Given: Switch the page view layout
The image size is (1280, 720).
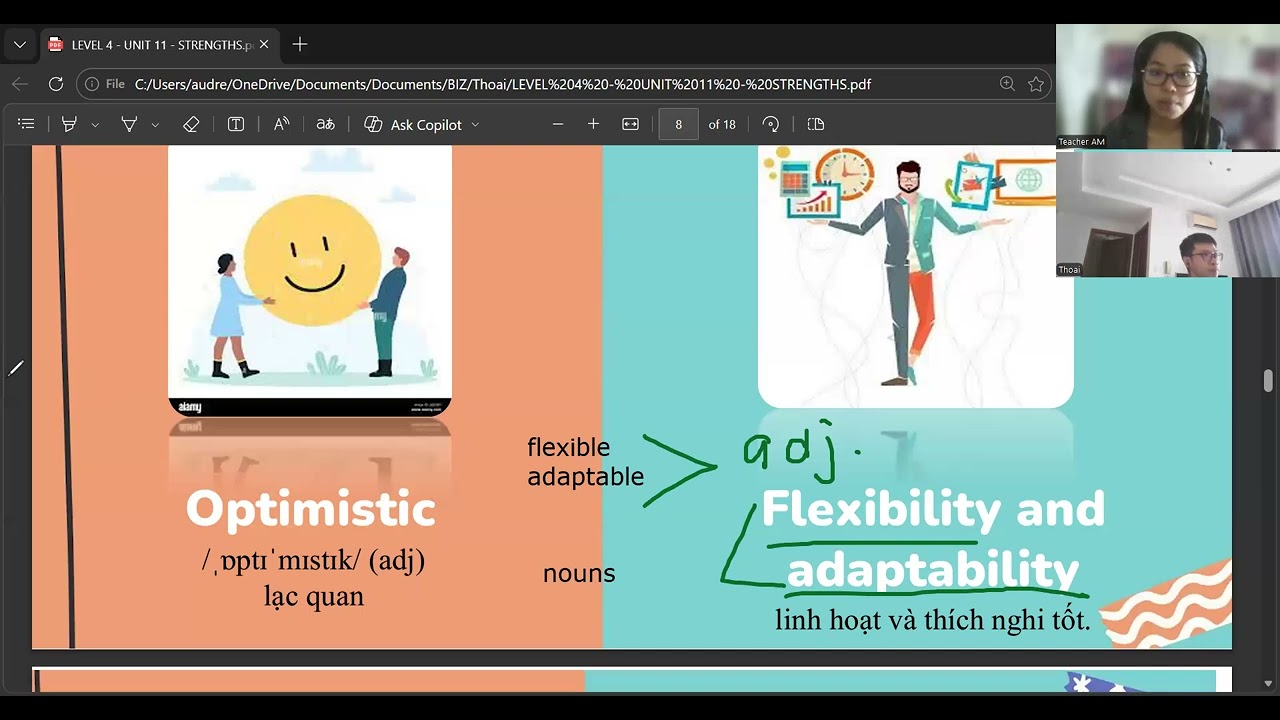Looking at the screenshot, I should click(816, 124).
